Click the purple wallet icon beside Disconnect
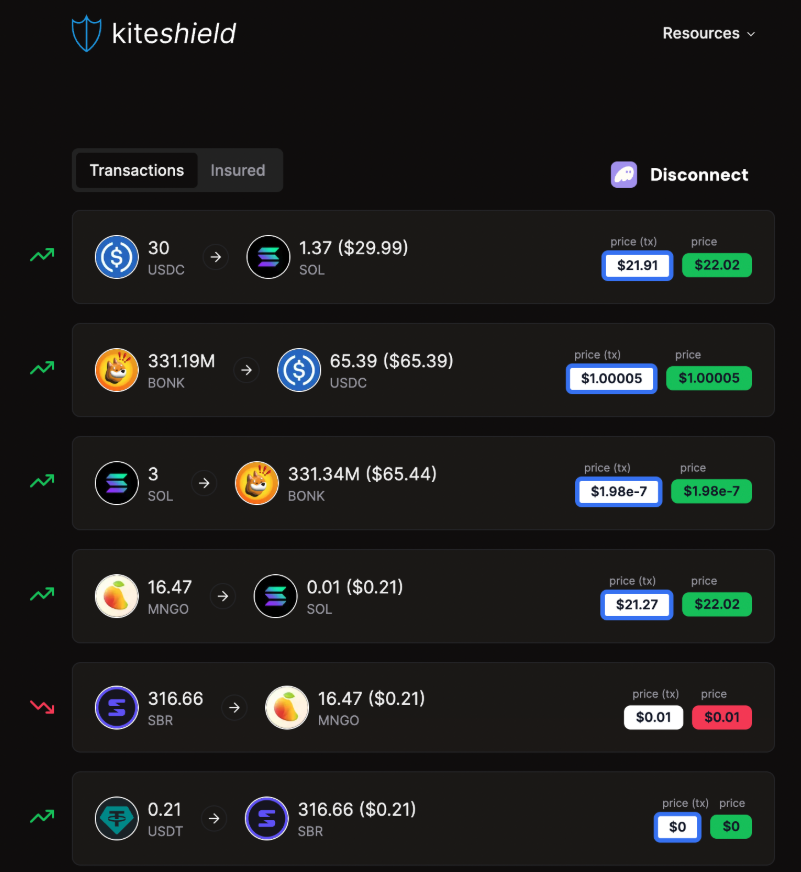801x872 pixels. [x=624, y=175]
